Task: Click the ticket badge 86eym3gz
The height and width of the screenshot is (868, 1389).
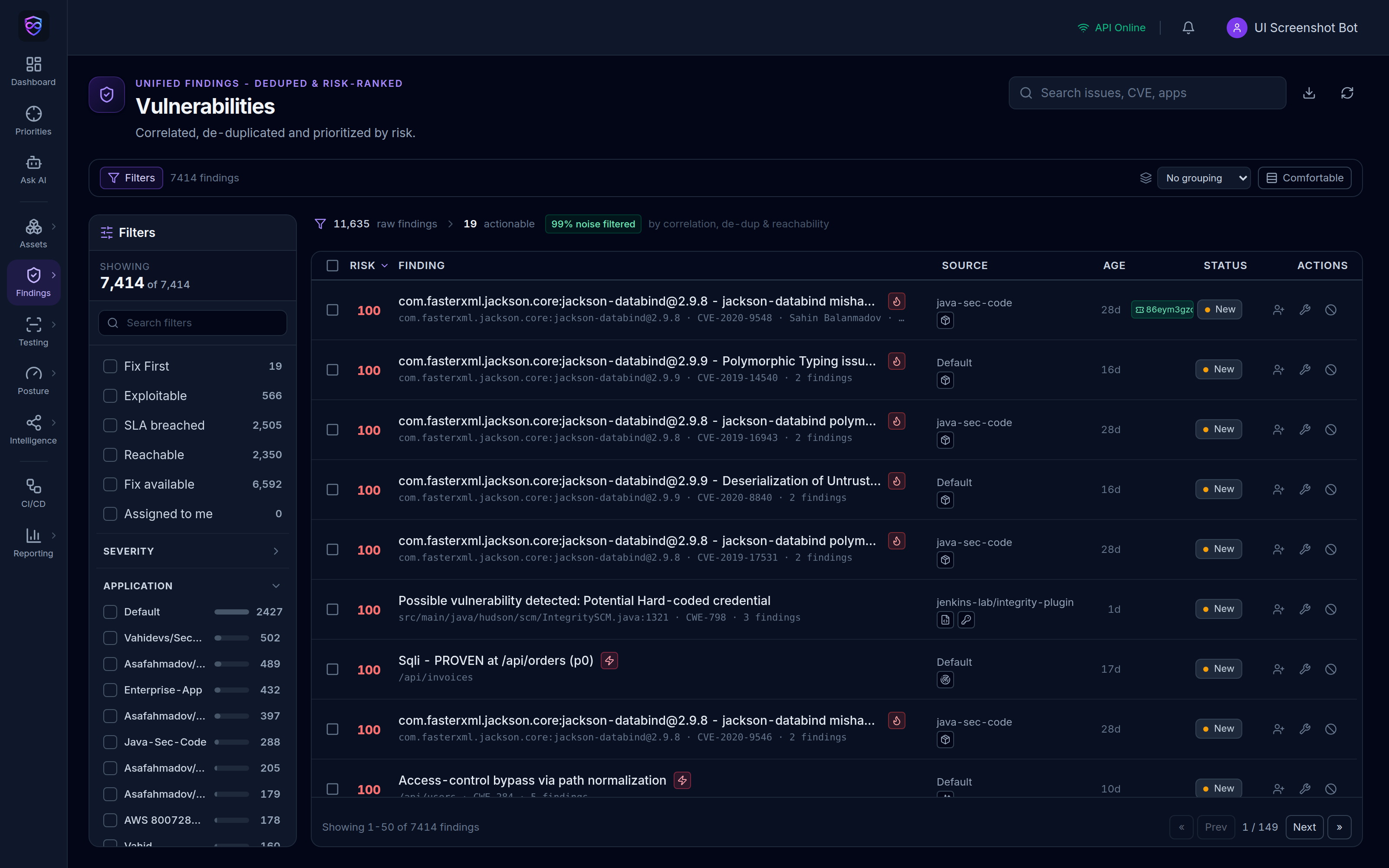Action: [x=1162, y=310]
